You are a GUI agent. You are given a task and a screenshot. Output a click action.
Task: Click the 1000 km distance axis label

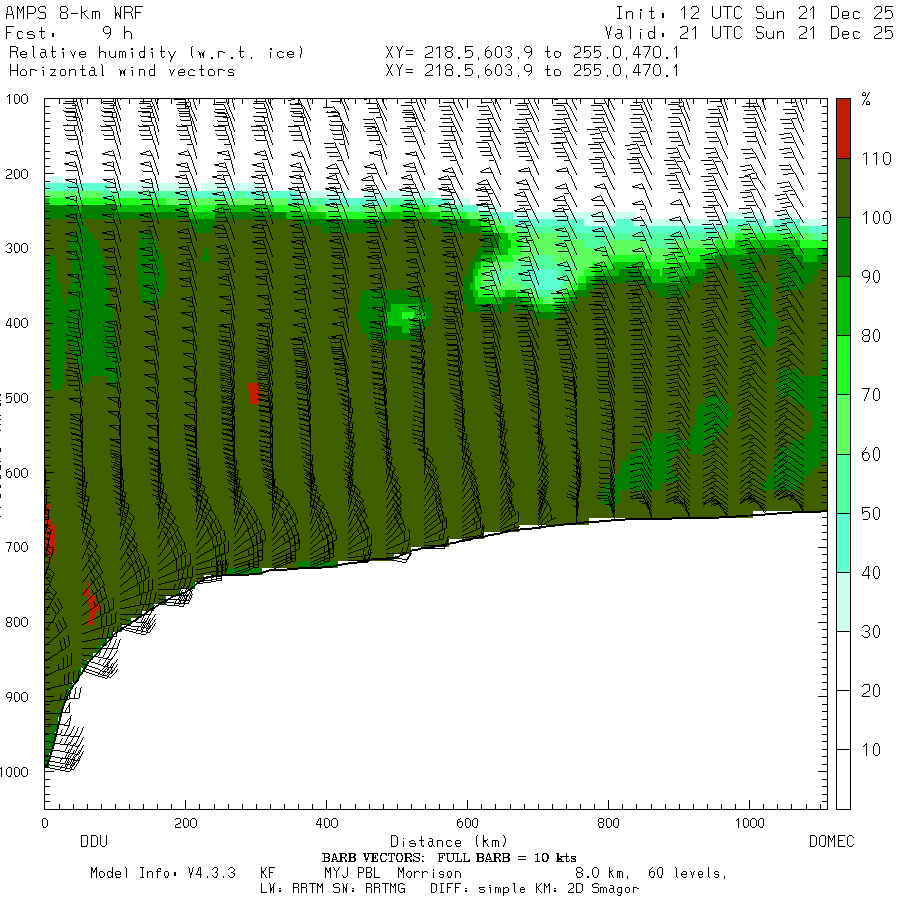point(750,823)
